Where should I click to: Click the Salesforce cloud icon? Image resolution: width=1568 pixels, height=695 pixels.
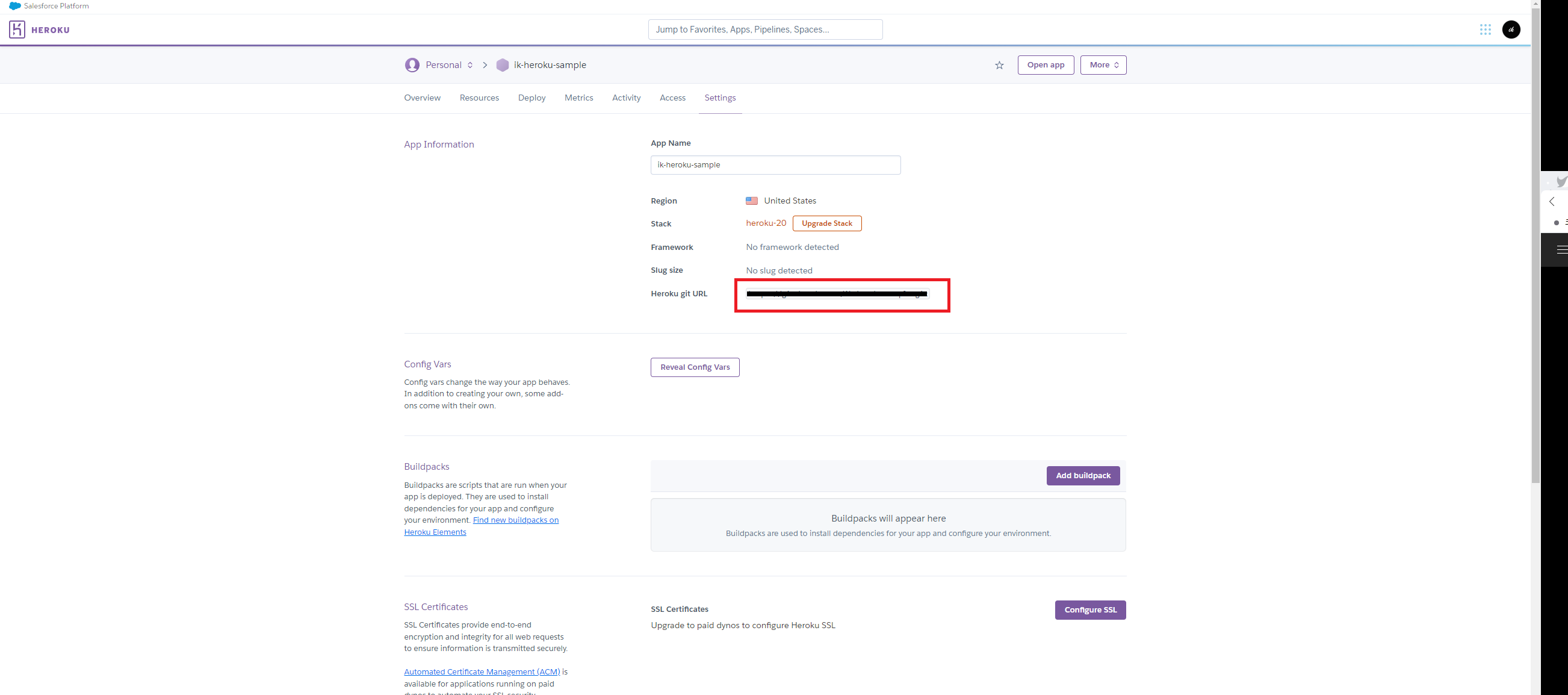pos(14,6)
